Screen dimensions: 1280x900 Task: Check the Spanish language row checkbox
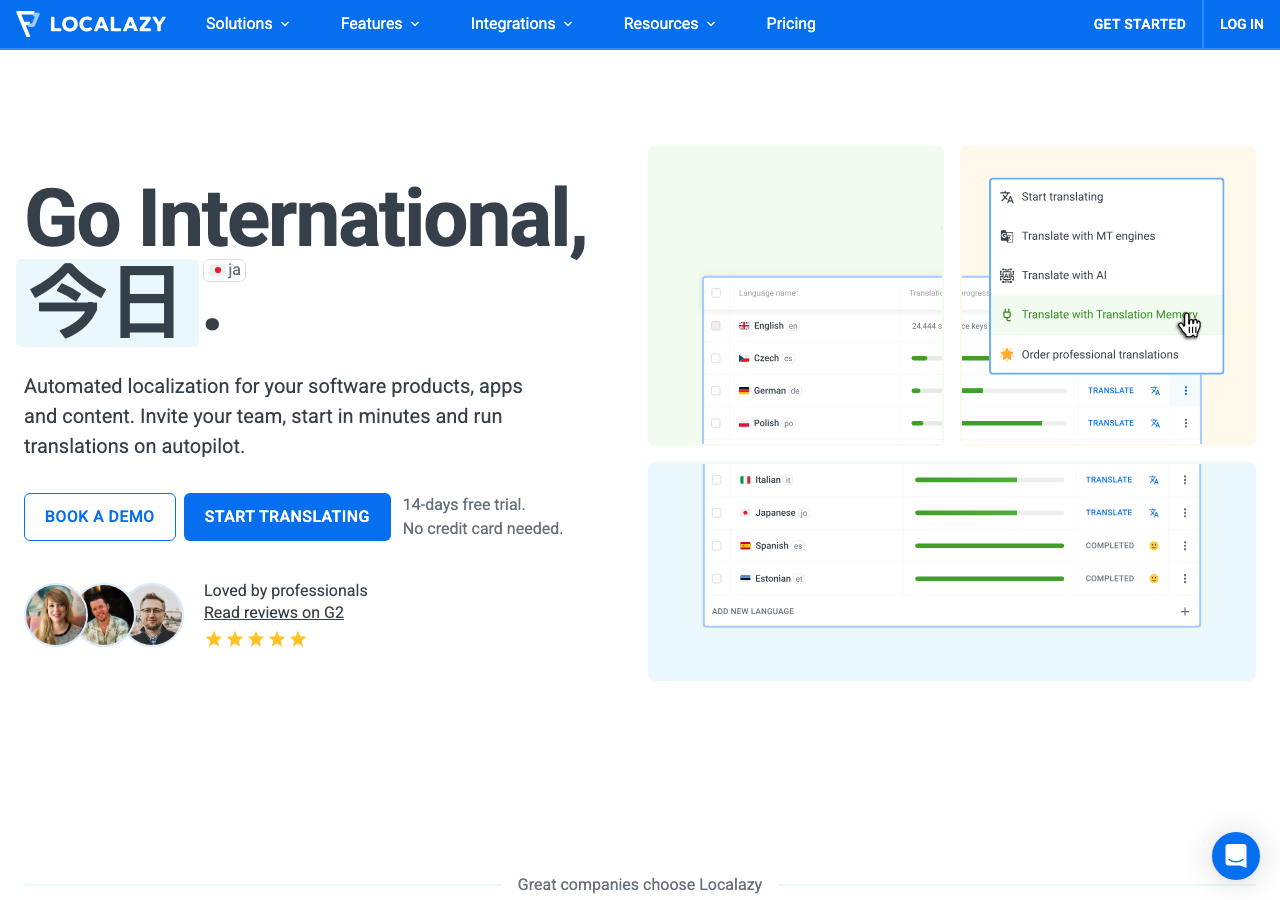[717, 546]
